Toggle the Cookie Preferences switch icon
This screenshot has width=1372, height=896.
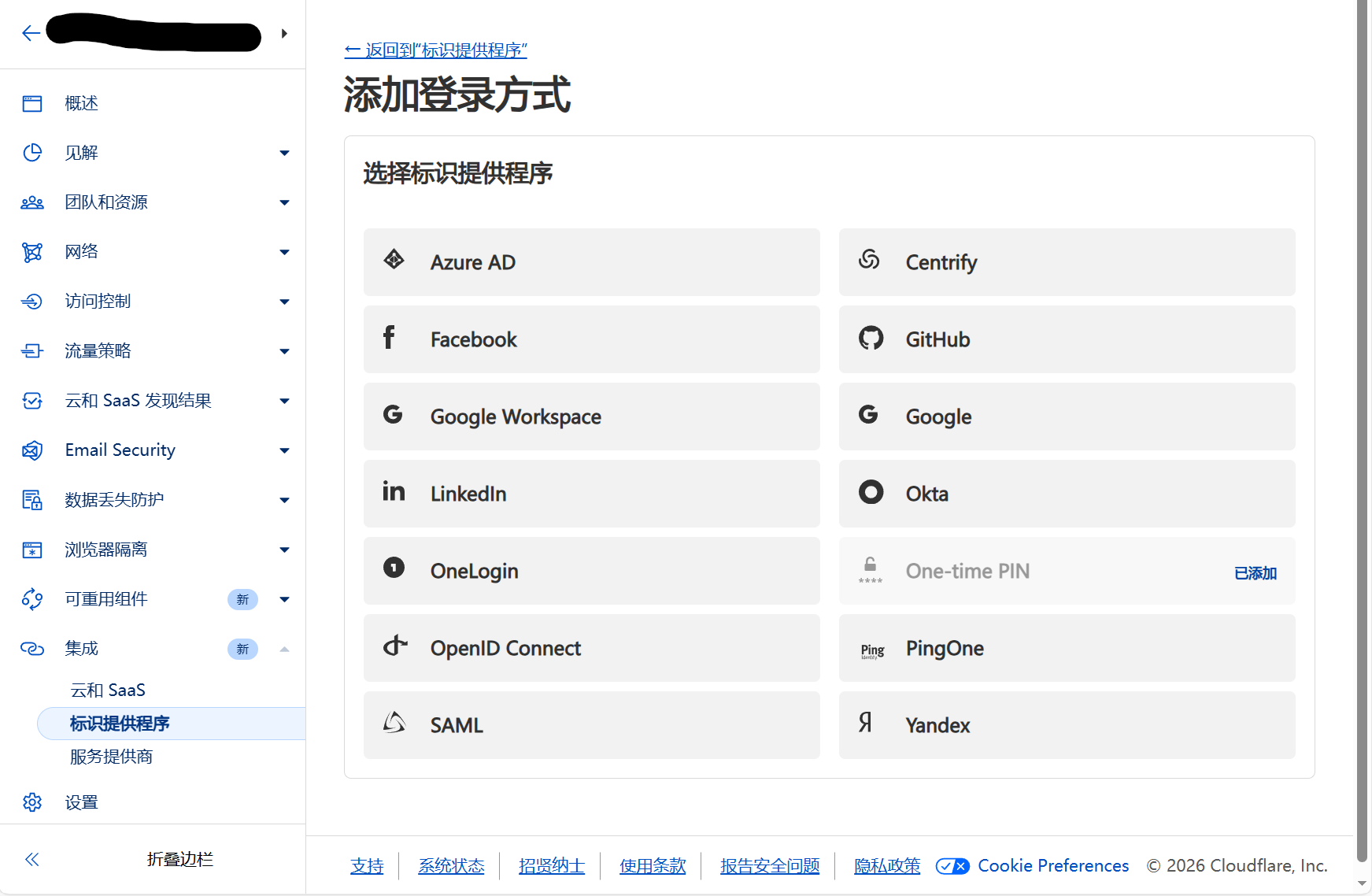point(952,866)
